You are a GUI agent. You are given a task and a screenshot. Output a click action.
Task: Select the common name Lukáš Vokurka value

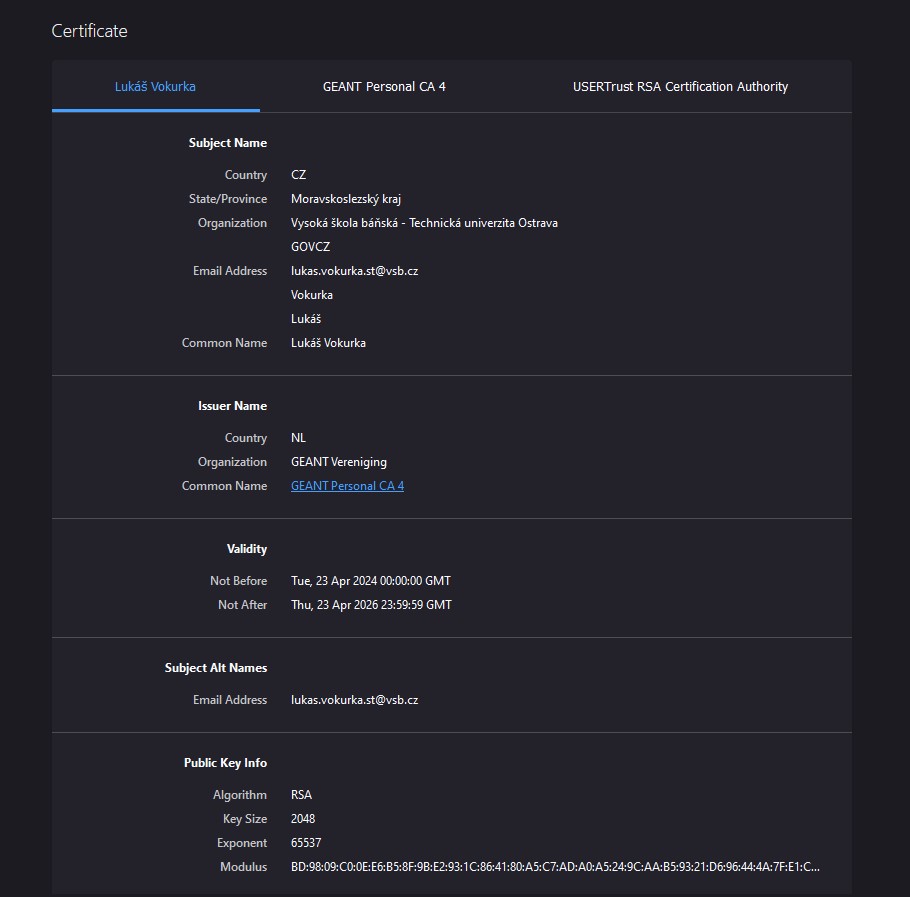click(328, 343)
